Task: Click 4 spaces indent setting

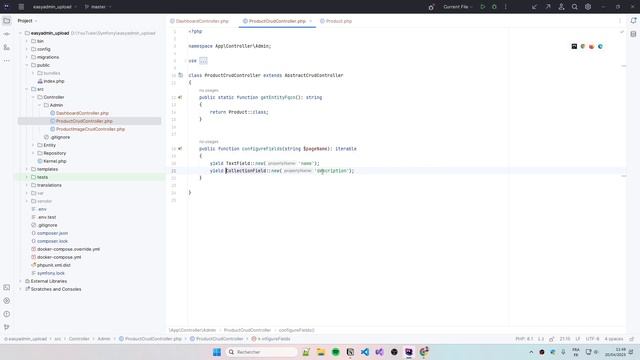Action: 613,339
